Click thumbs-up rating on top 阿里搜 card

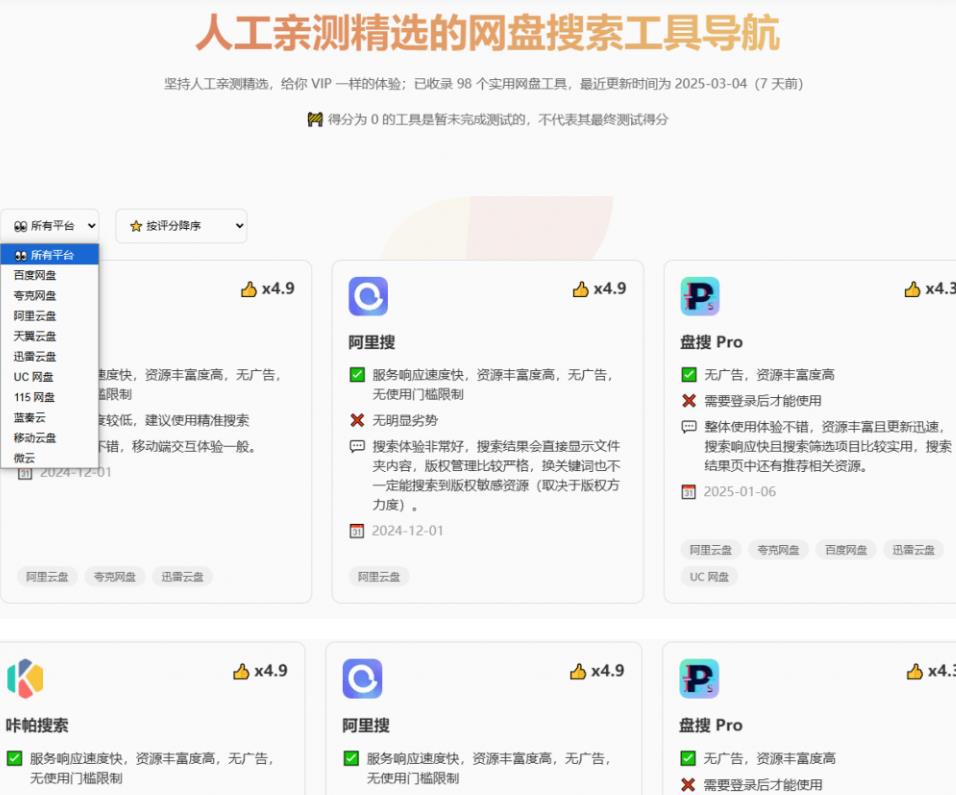599,289
